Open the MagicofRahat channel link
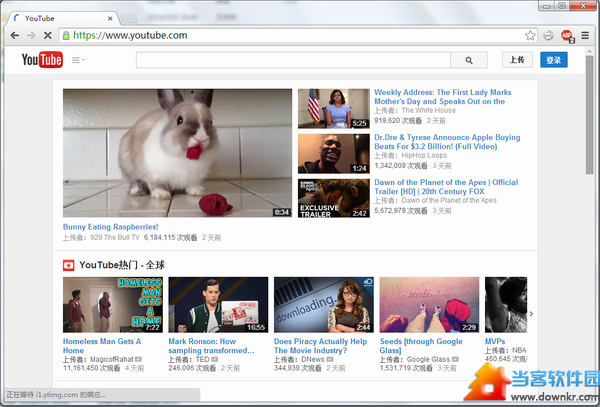 [111, 360]
